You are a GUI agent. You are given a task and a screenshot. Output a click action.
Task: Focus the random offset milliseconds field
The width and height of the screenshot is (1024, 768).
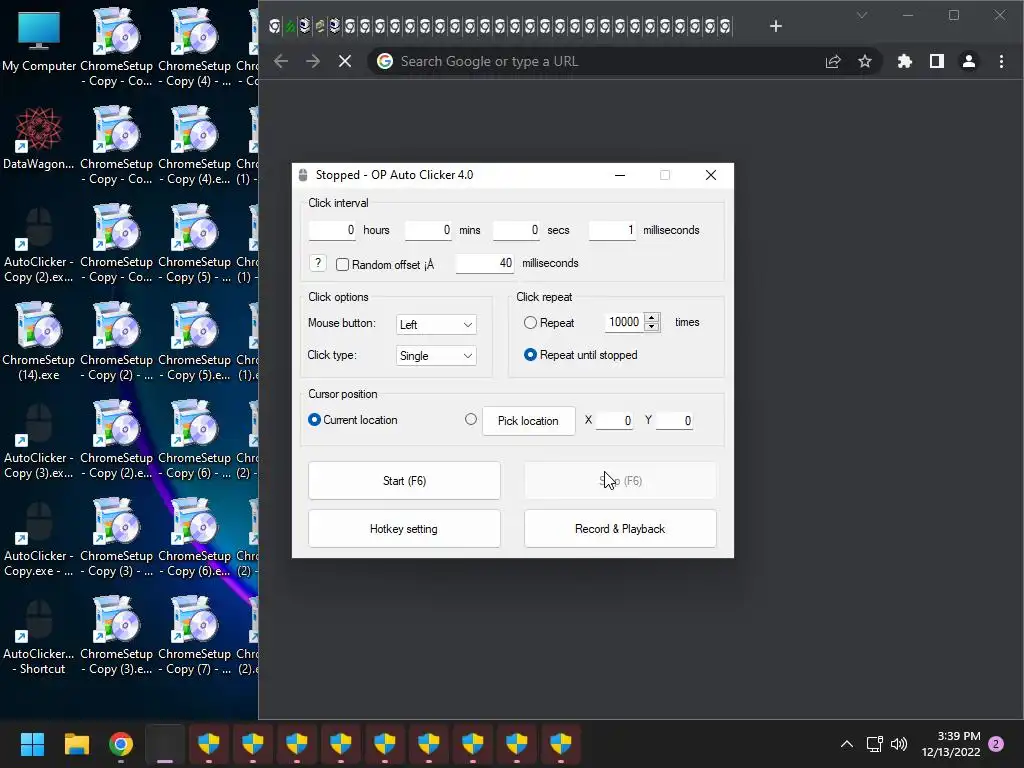[x=485, y=263]
